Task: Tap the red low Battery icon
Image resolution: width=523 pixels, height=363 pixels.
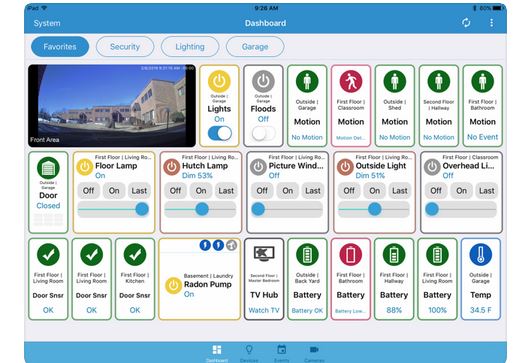Action: pyautogui.click(x=351, y=255)
